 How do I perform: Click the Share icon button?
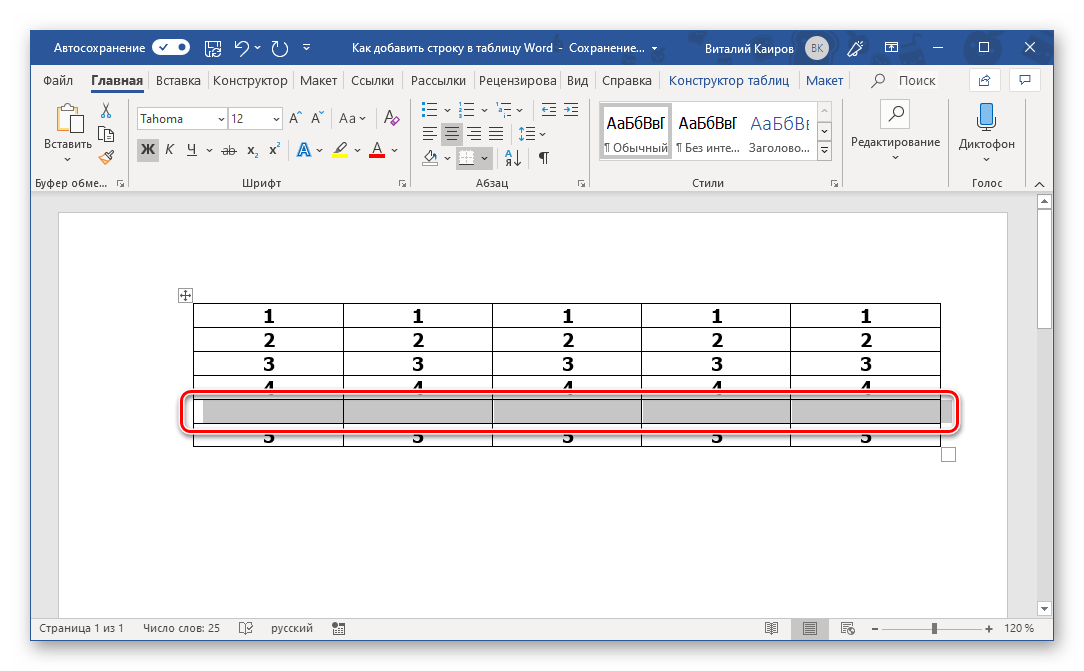(x=984, y=80)
